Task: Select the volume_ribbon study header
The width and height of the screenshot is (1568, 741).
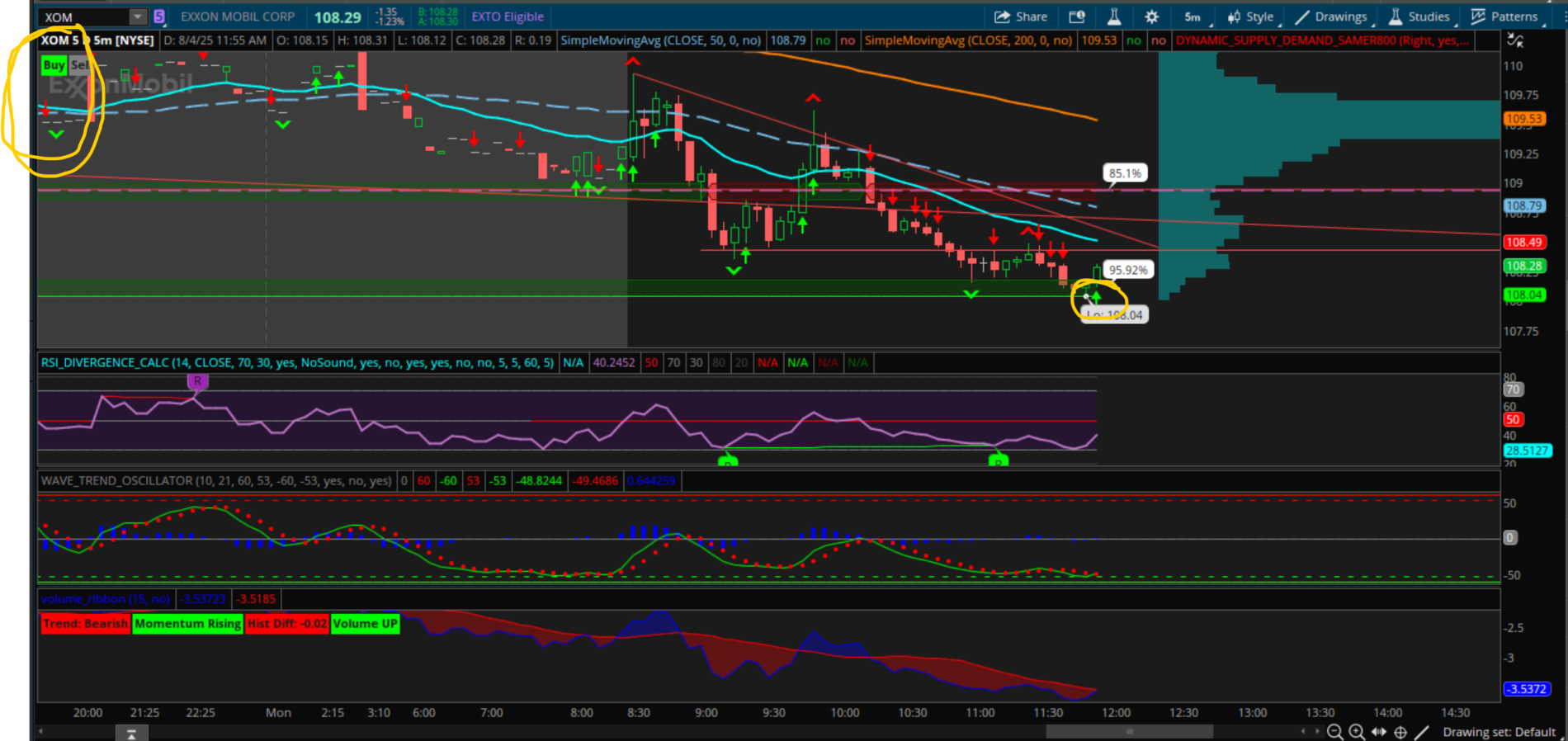Action: coord(106,599)
